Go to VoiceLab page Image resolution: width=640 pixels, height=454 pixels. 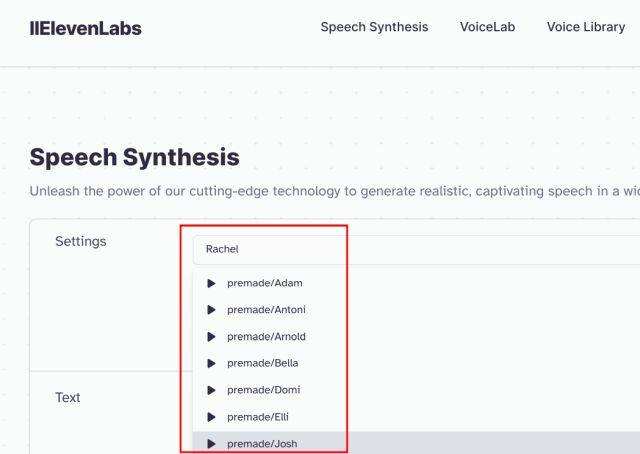[x=487, y=27]
